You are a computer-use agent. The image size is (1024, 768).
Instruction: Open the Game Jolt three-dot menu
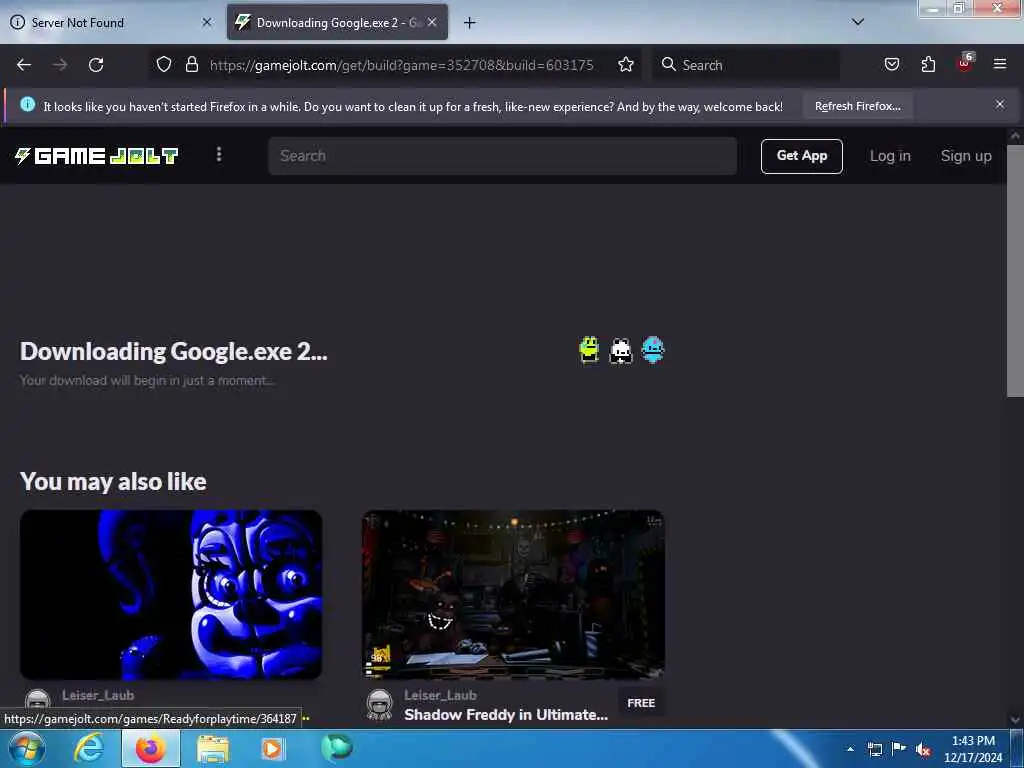[x=219, y=154]
